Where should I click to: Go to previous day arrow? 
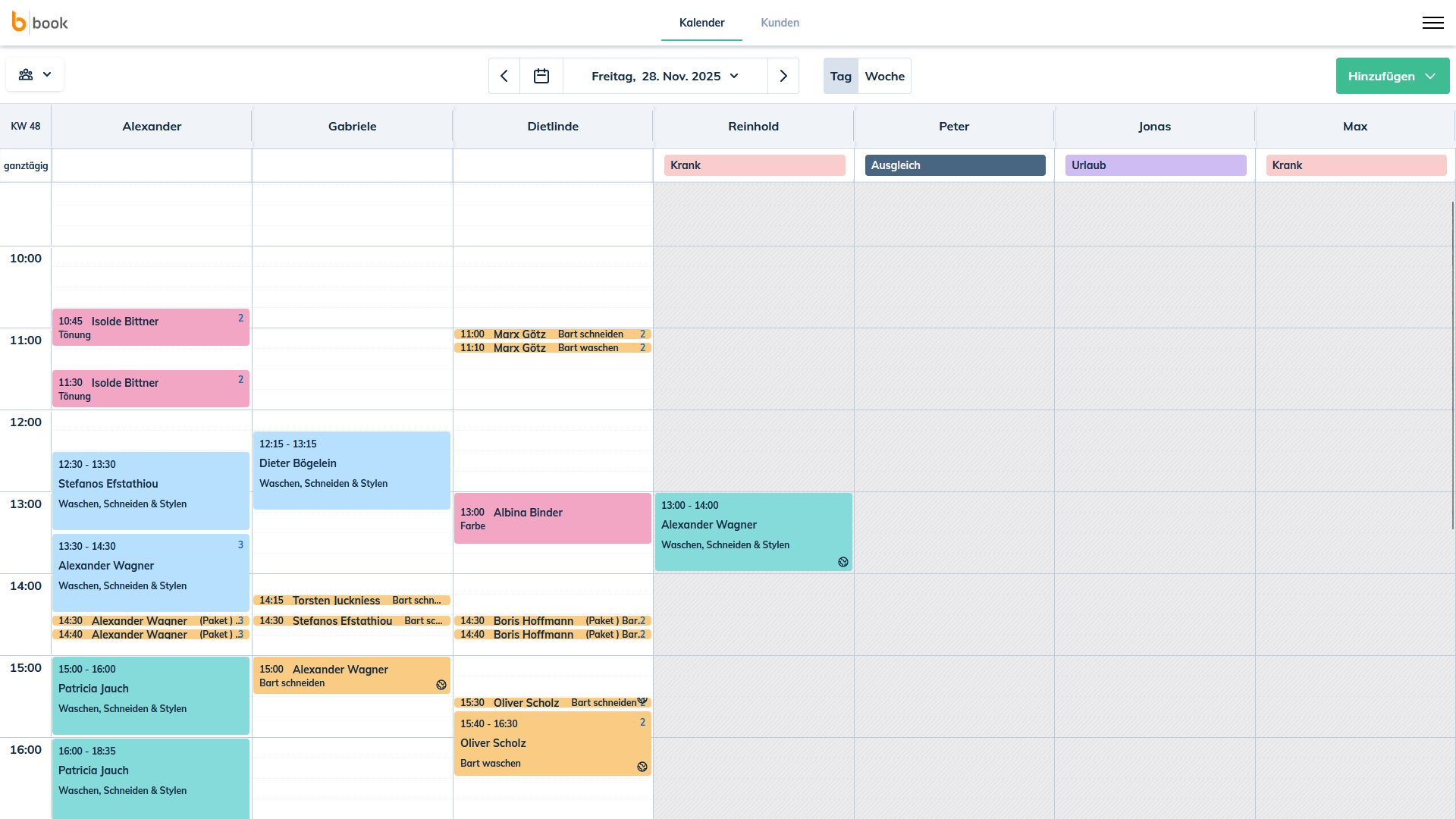[x=504, y=76]
